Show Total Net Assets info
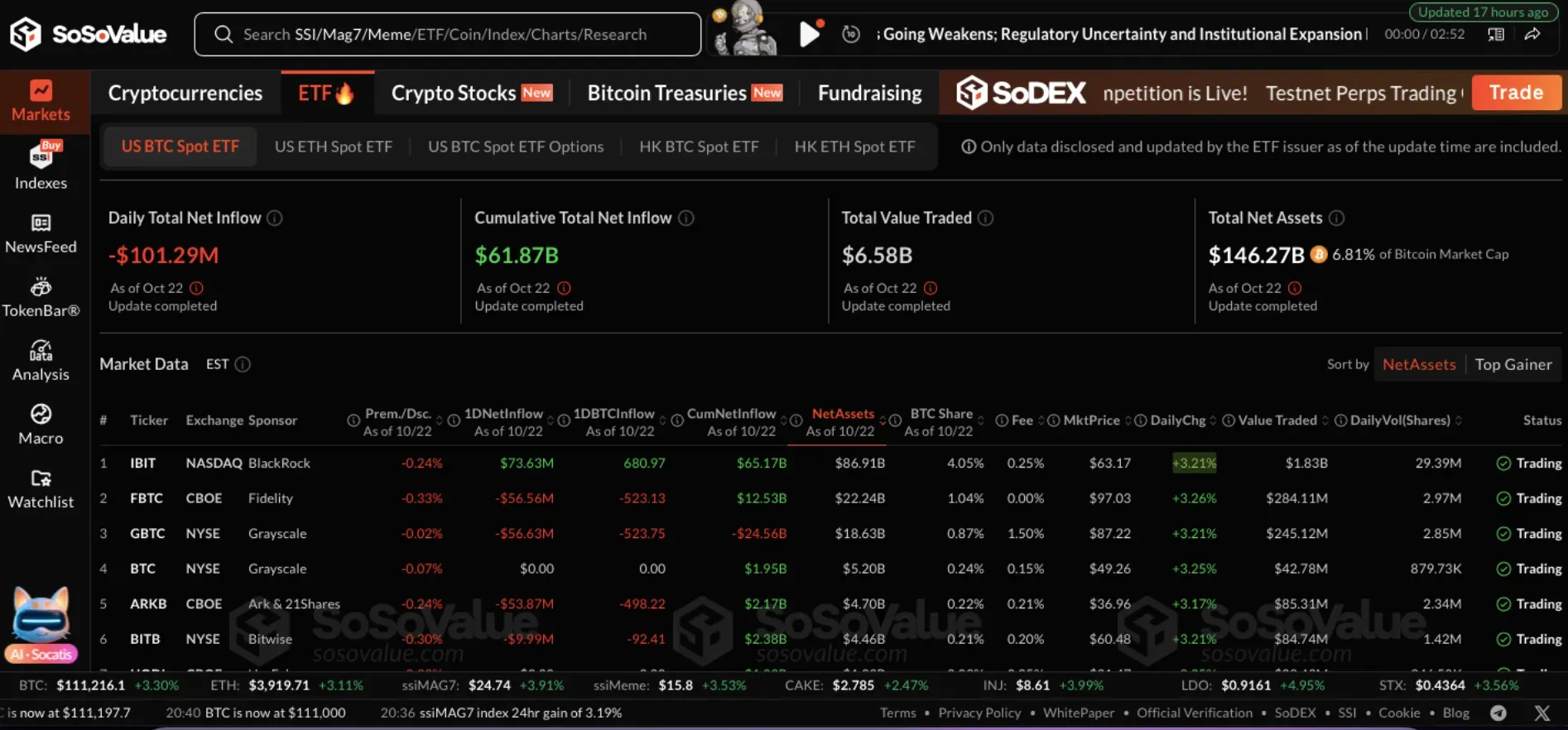 pyautogui.click(x=1336, y=218)
